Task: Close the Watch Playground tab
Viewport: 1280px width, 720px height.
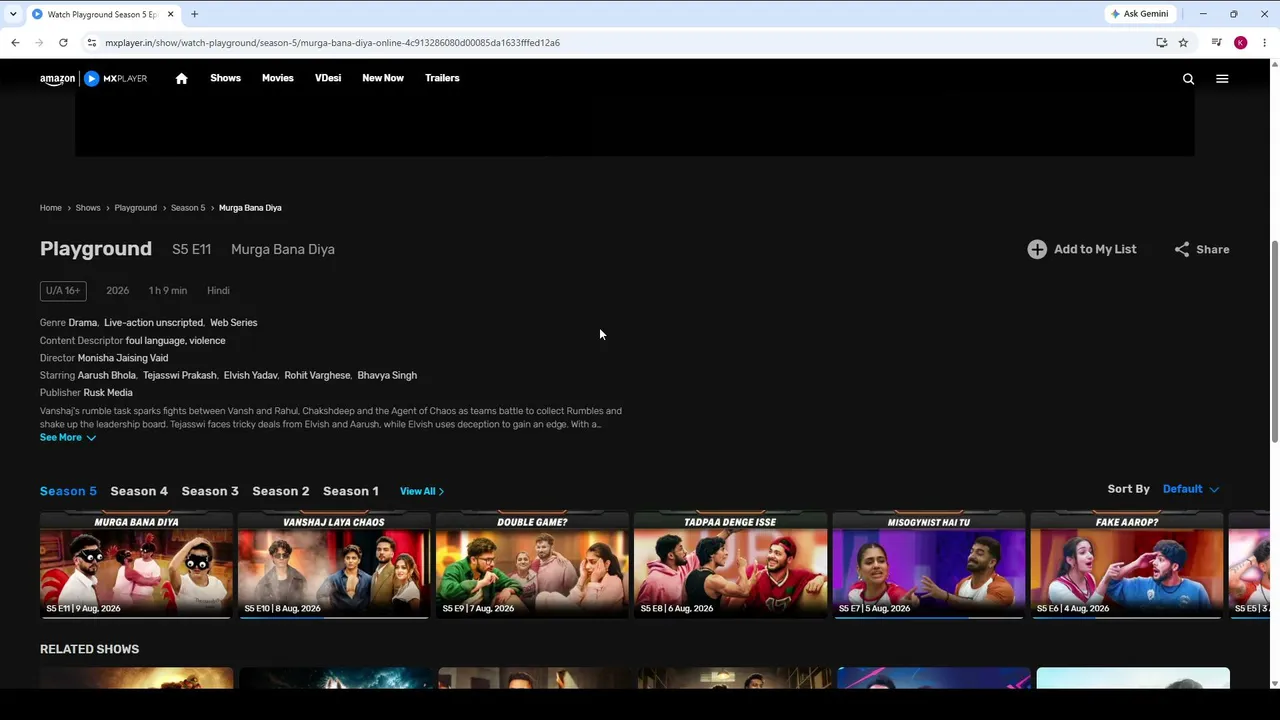Action: click(170, 14)
